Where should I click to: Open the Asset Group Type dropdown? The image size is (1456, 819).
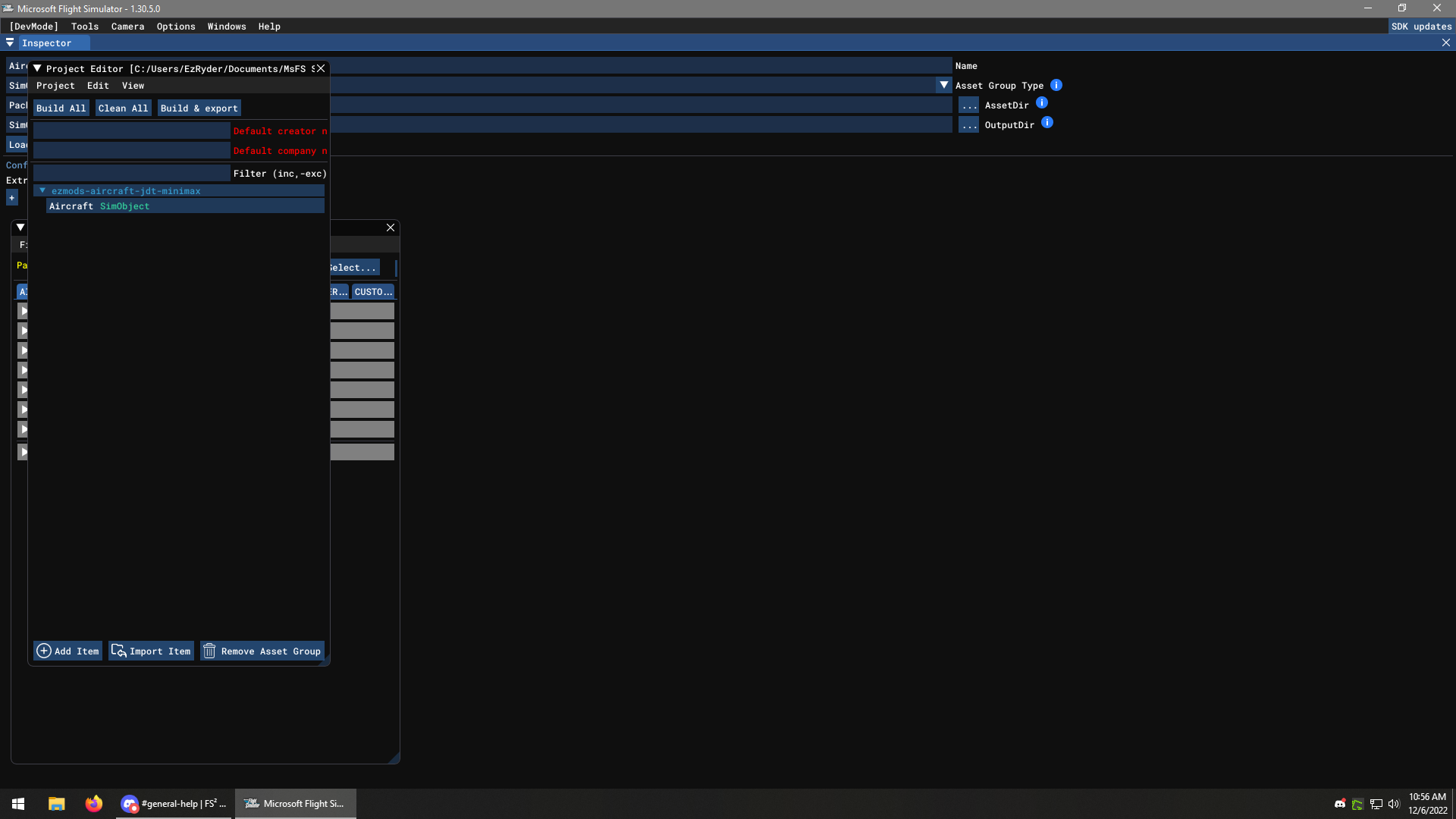[x=944, y=85]
